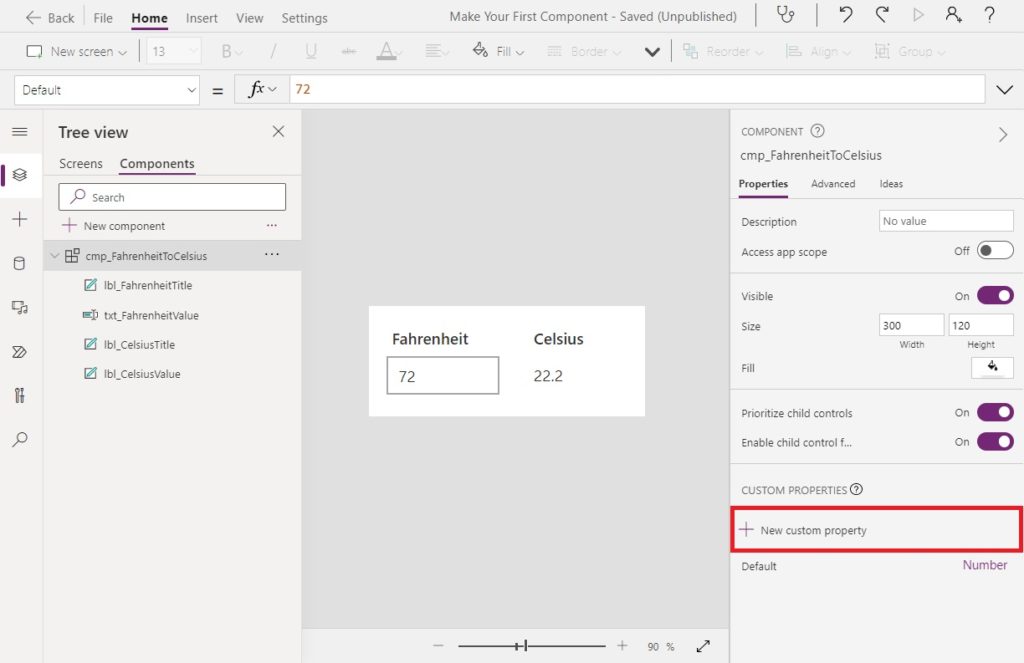Click the Fill color picker in Properties
Image resolution: width=1024 pixels, height=663 pixels.
pyautogui.click(x=992, y=368)
